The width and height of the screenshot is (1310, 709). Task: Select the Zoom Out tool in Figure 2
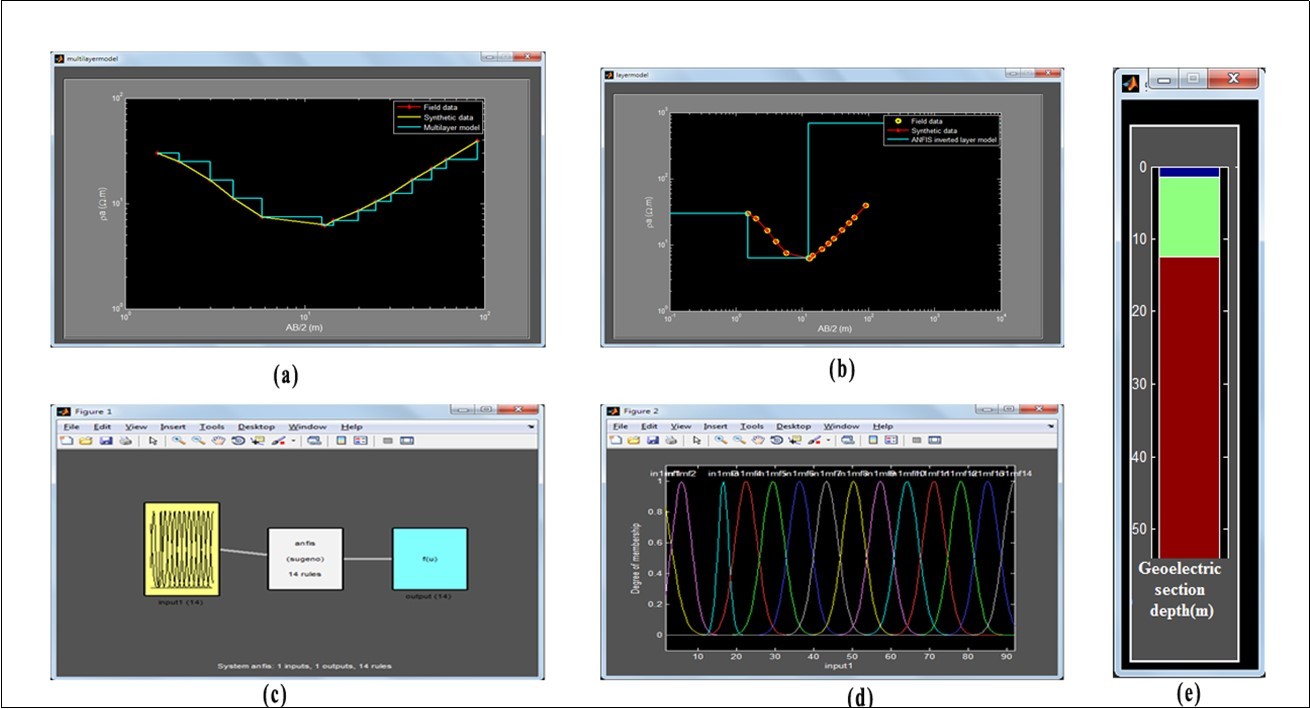tap(738, 441)
